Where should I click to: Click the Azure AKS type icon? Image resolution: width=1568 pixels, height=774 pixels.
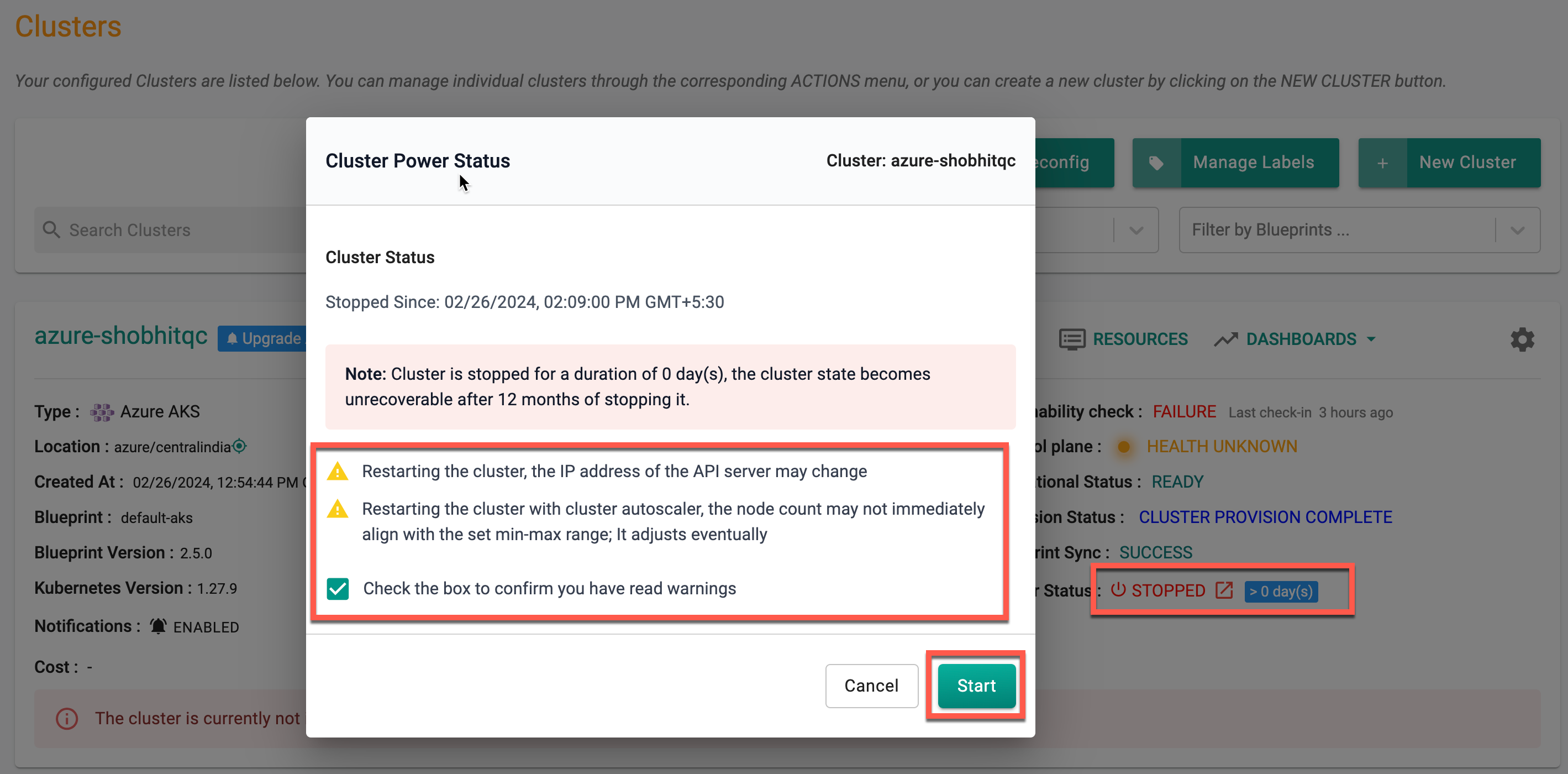point(101,410)
